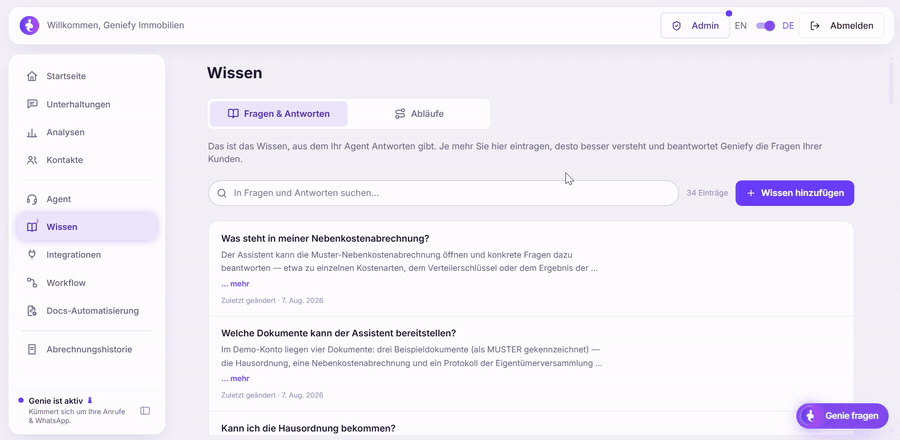Screen dimensions: 900x440
Task: Expand '... mehr' under Nebenkostenabrechnung entry
Action: click(x=235, y=284)
